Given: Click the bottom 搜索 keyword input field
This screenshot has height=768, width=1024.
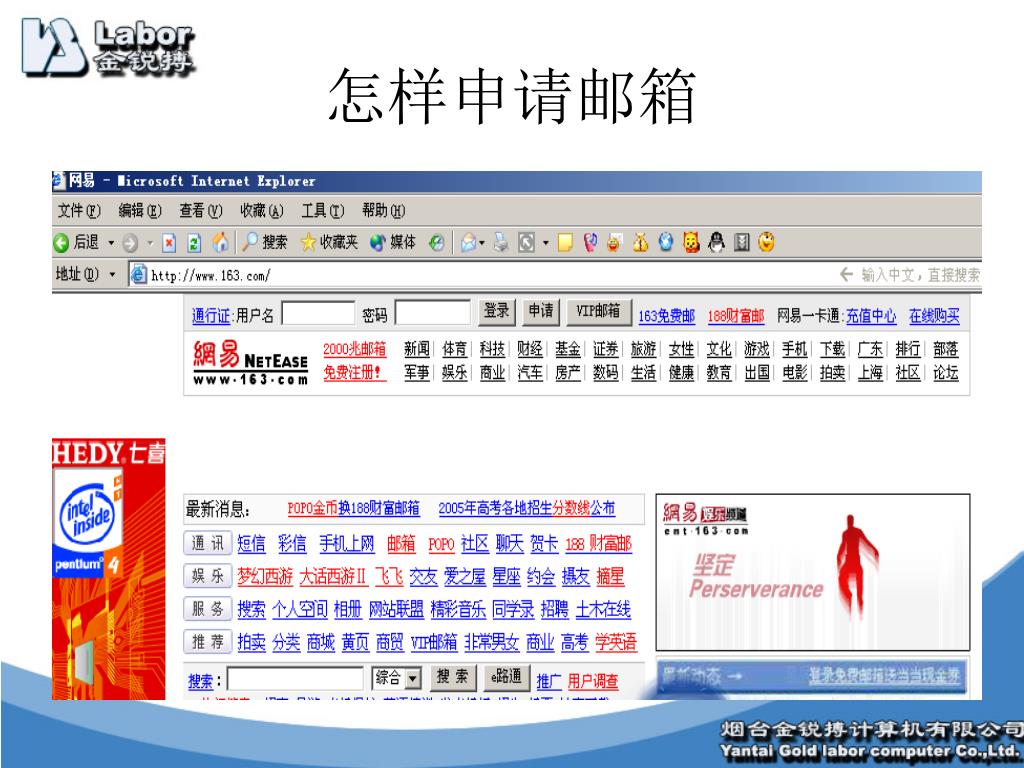Looking at the screenshot, I should pos(295,679).
